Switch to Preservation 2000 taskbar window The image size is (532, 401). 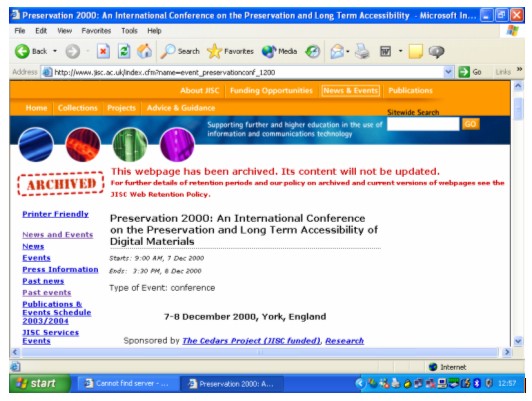click(x=232, y=384)
